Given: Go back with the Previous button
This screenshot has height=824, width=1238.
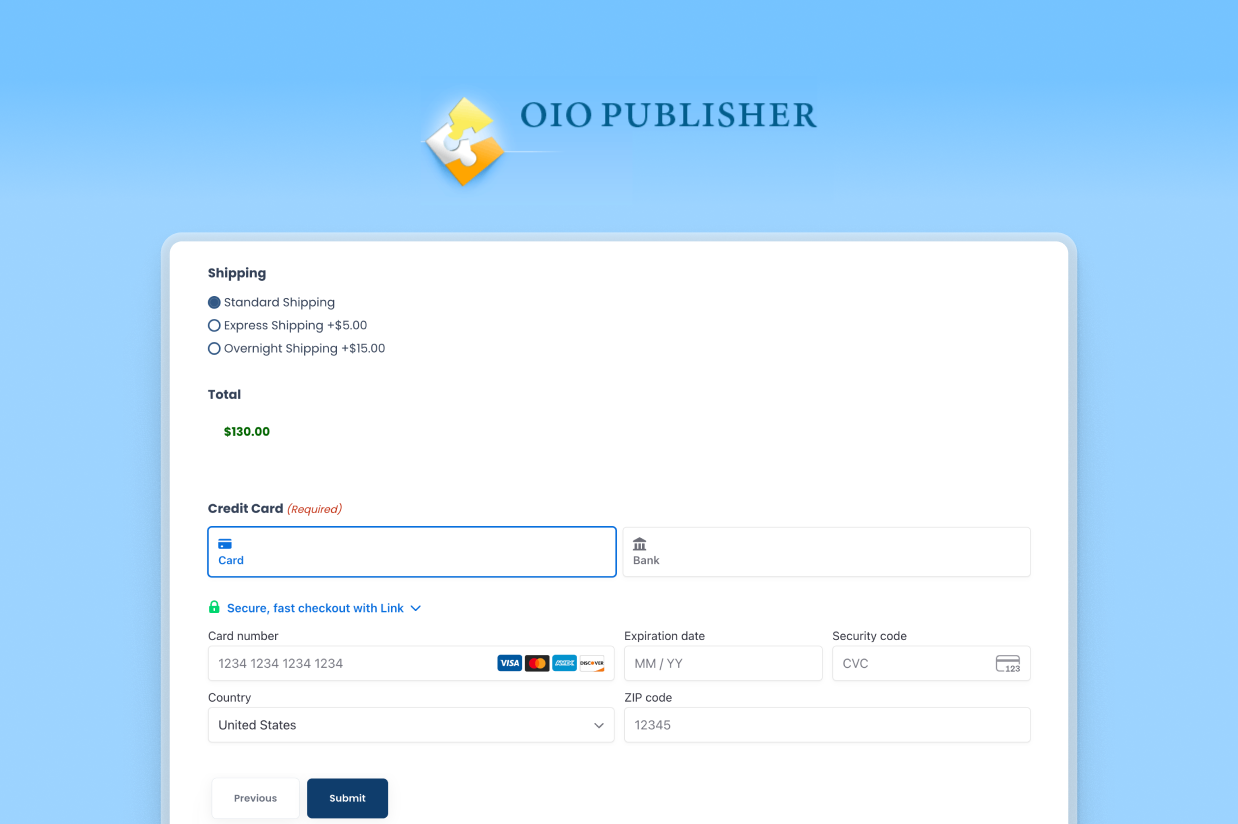Looking at the screenshot, I should (x=255, y=798).
